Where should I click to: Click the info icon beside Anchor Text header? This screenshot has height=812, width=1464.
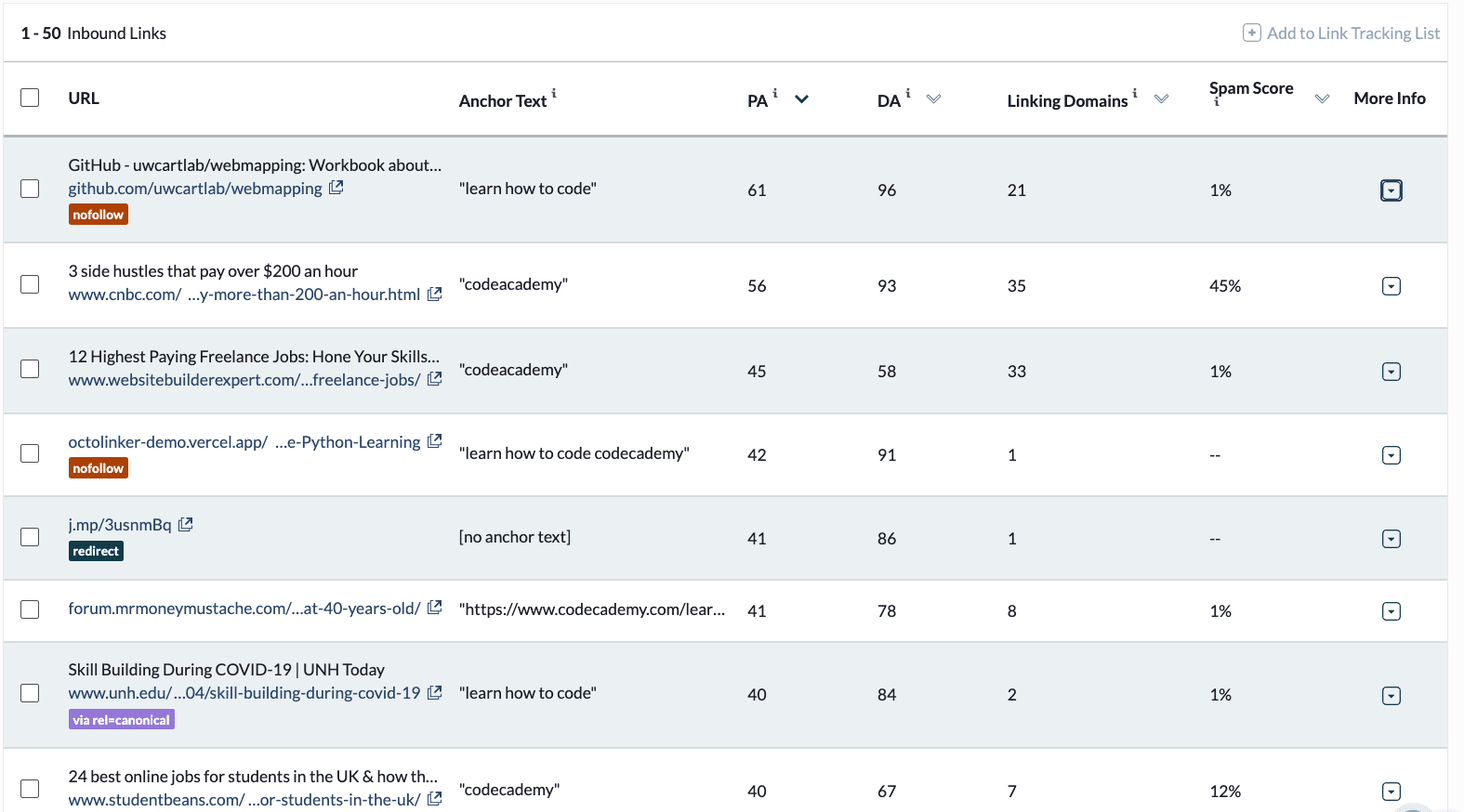click(554, 93)
